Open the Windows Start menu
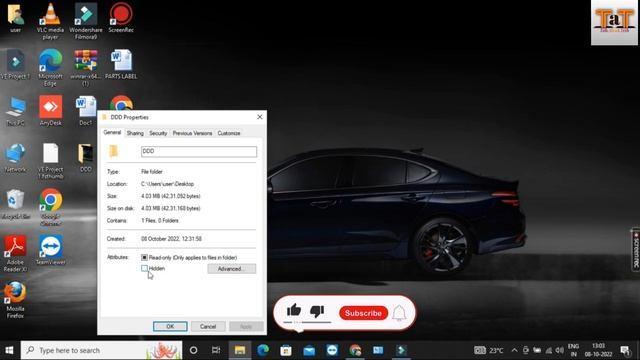 click(x=9, y=350)
